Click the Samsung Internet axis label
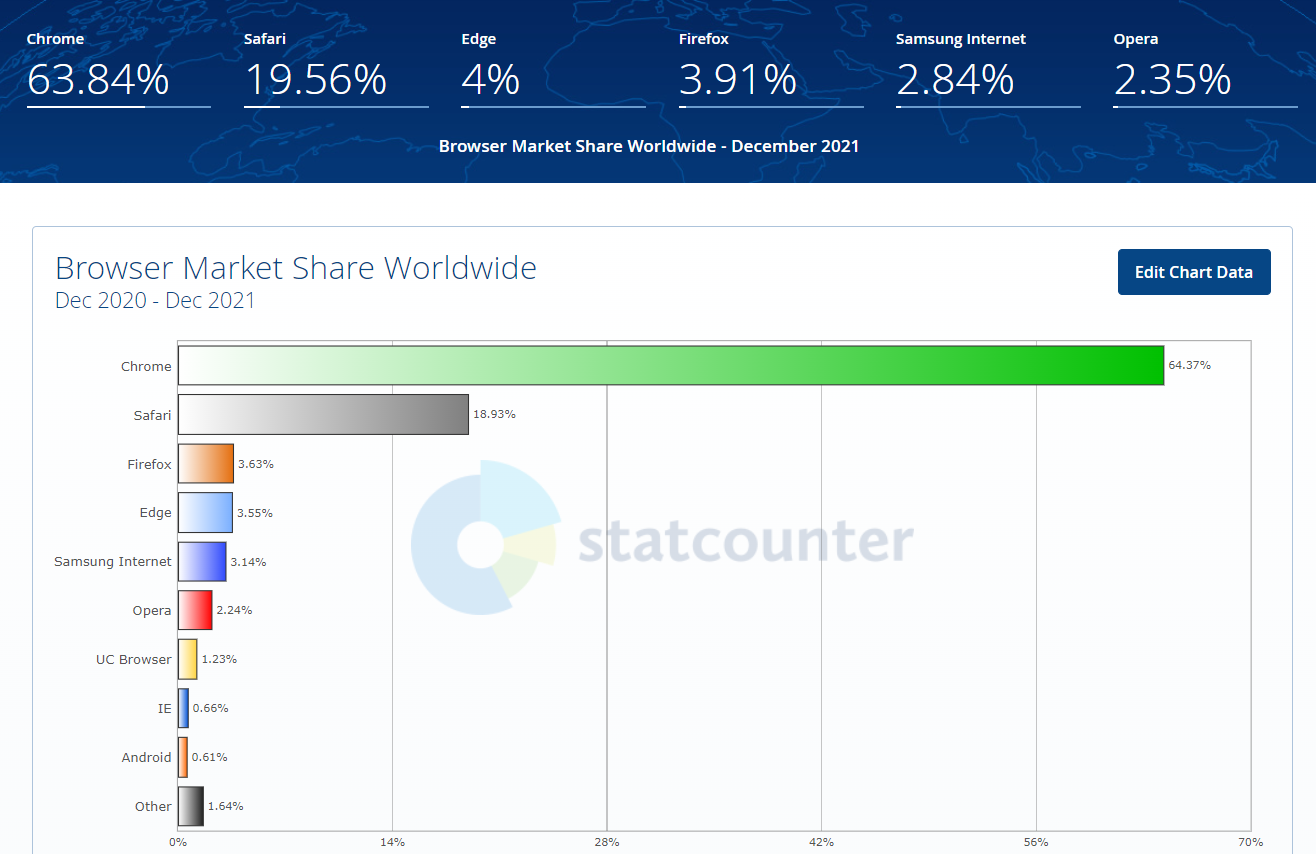This screenshot has width=1316, height=854. pos(113,562)
